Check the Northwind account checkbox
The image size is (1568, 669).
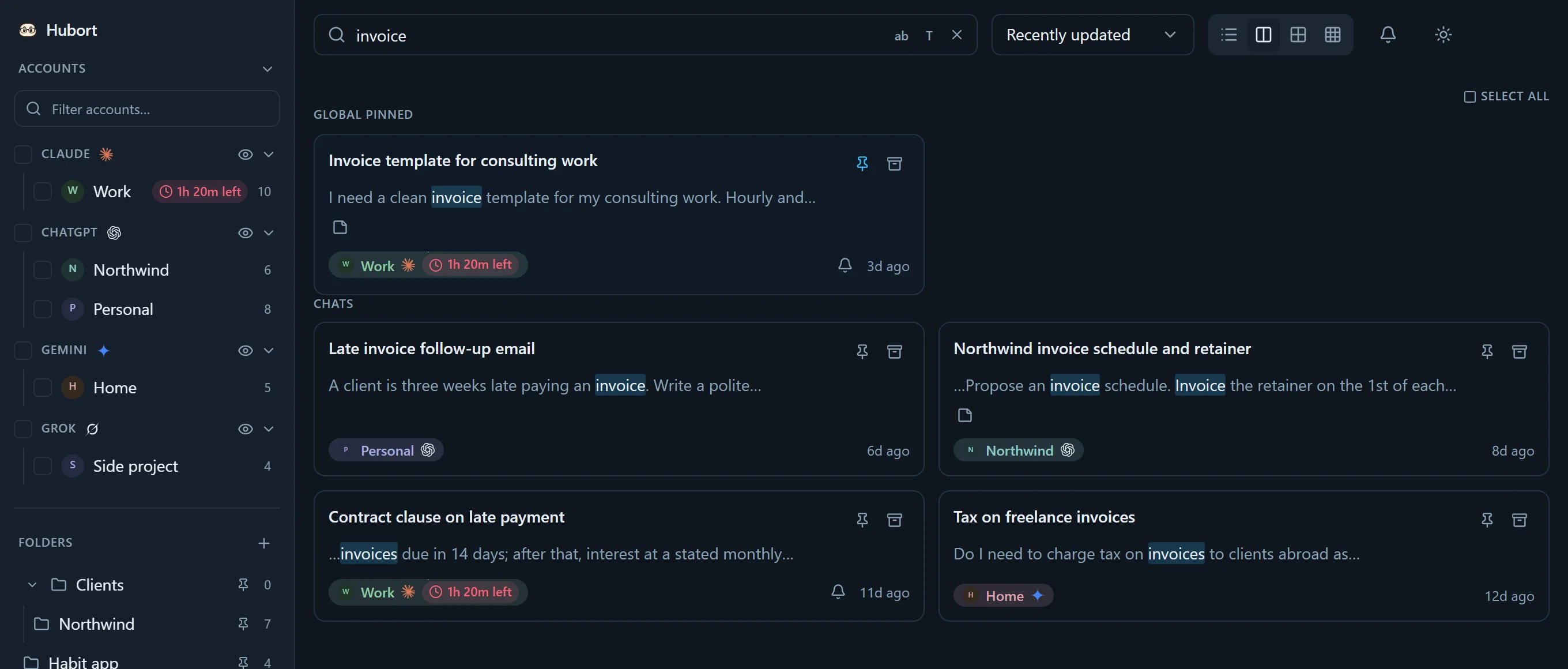coord(43,270)
